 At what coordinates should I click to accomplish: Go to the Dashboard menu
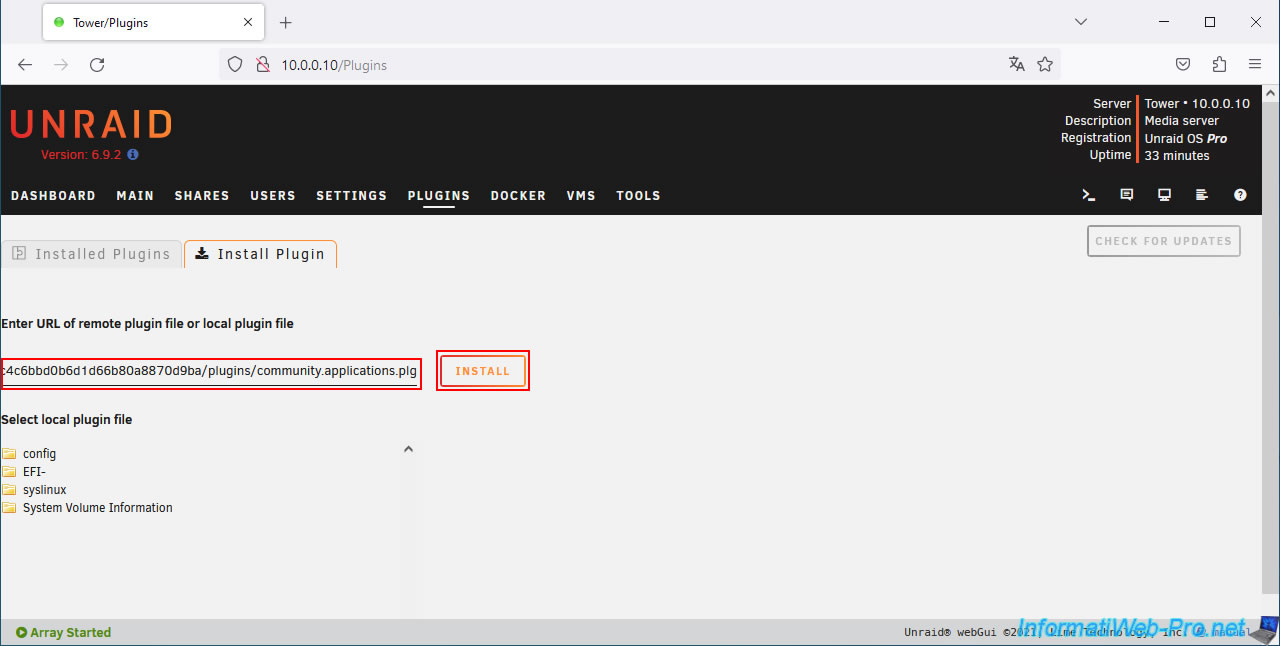(53, 196)
